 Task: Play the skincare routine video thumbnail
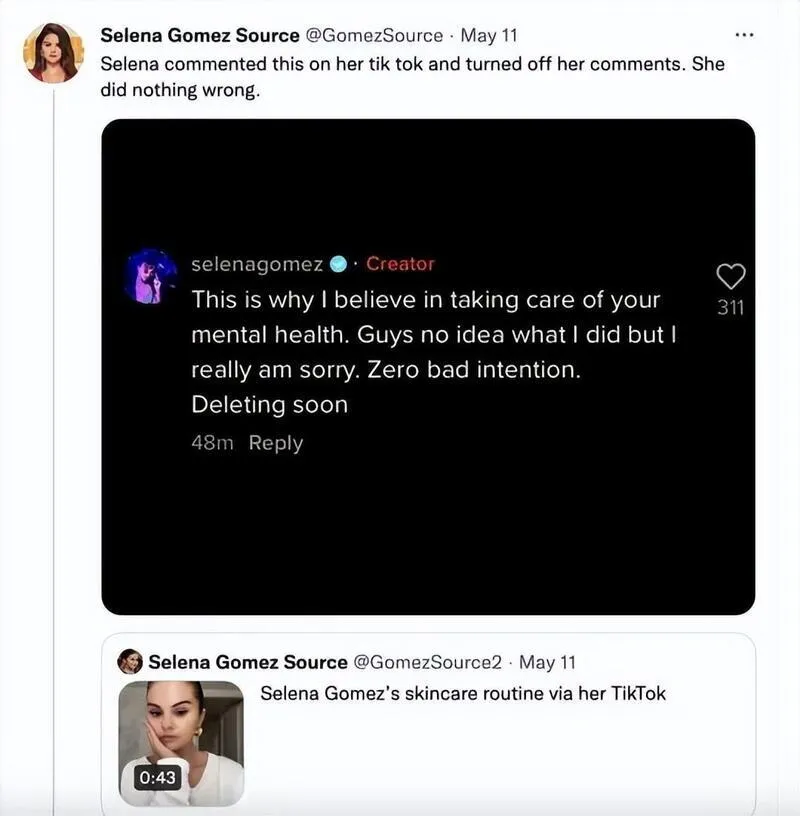(x=181, y=744)
